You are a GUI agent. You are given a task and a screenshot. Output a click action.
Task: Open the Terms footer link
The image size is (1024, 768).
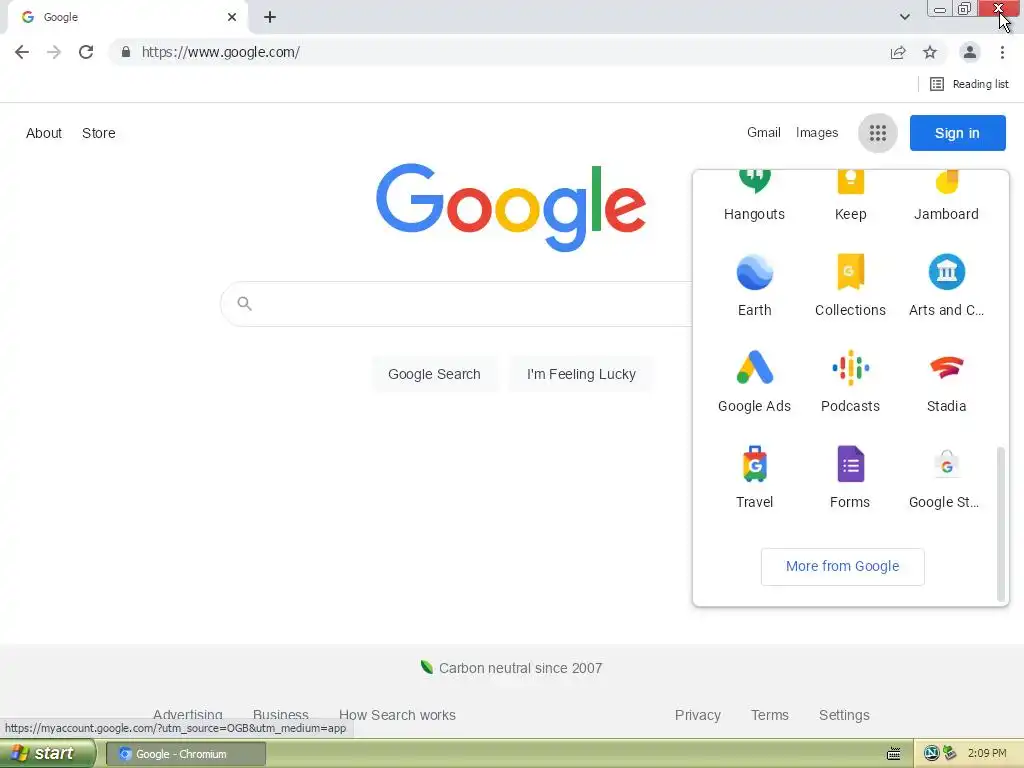(770, 715)
